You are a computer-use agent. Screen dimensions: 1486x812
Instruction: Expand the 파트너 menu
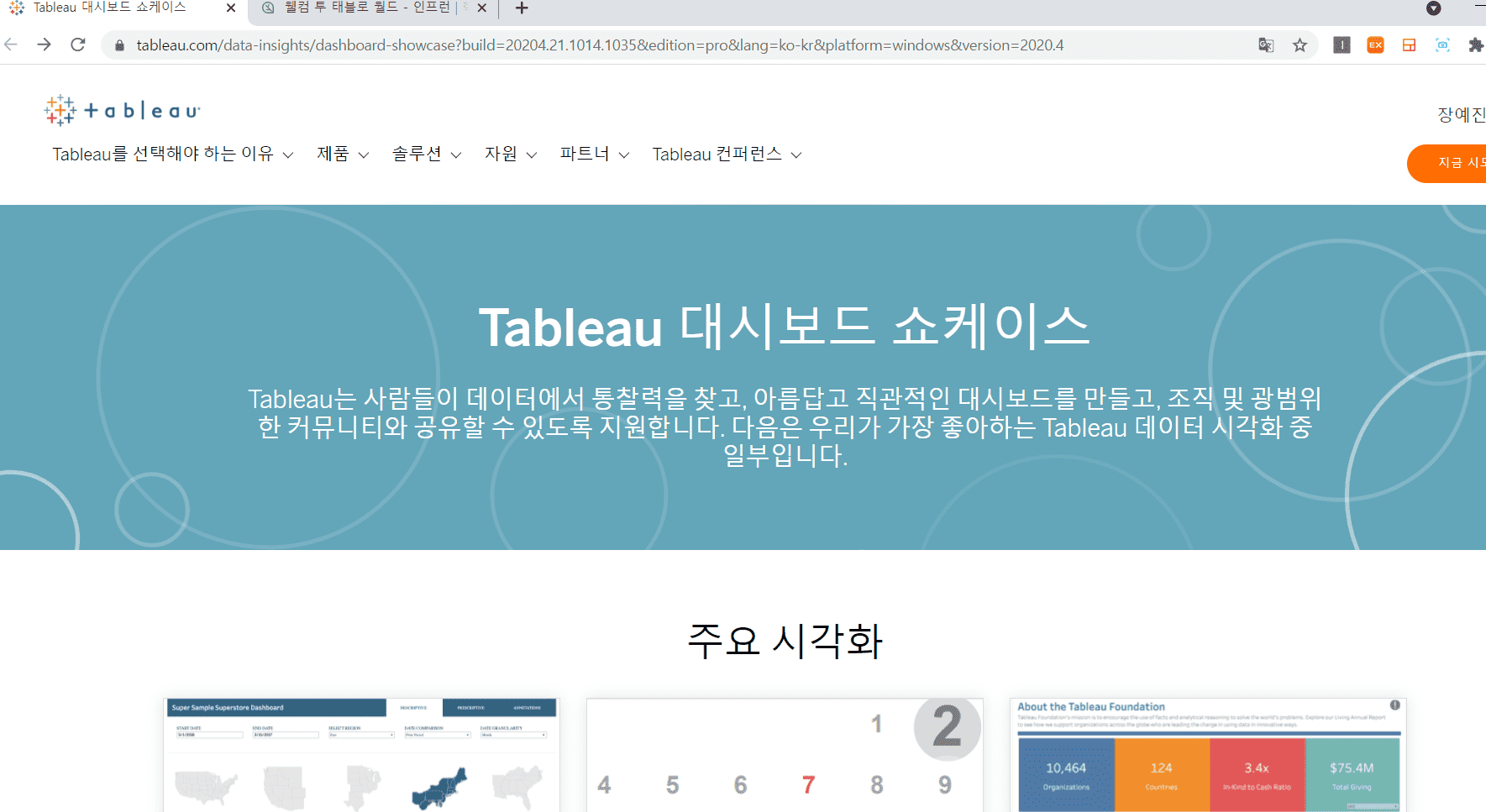pos(595,155)
